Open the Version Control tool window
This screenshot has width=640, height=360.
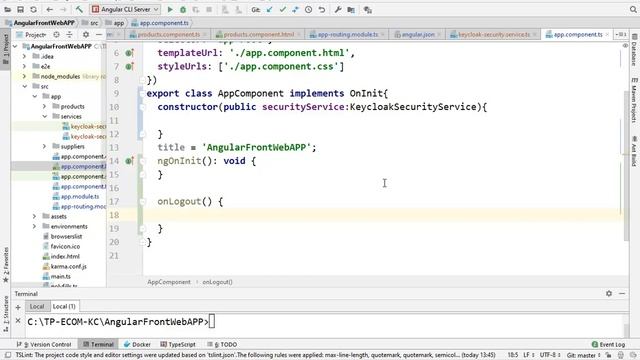[x=44, y=344]
